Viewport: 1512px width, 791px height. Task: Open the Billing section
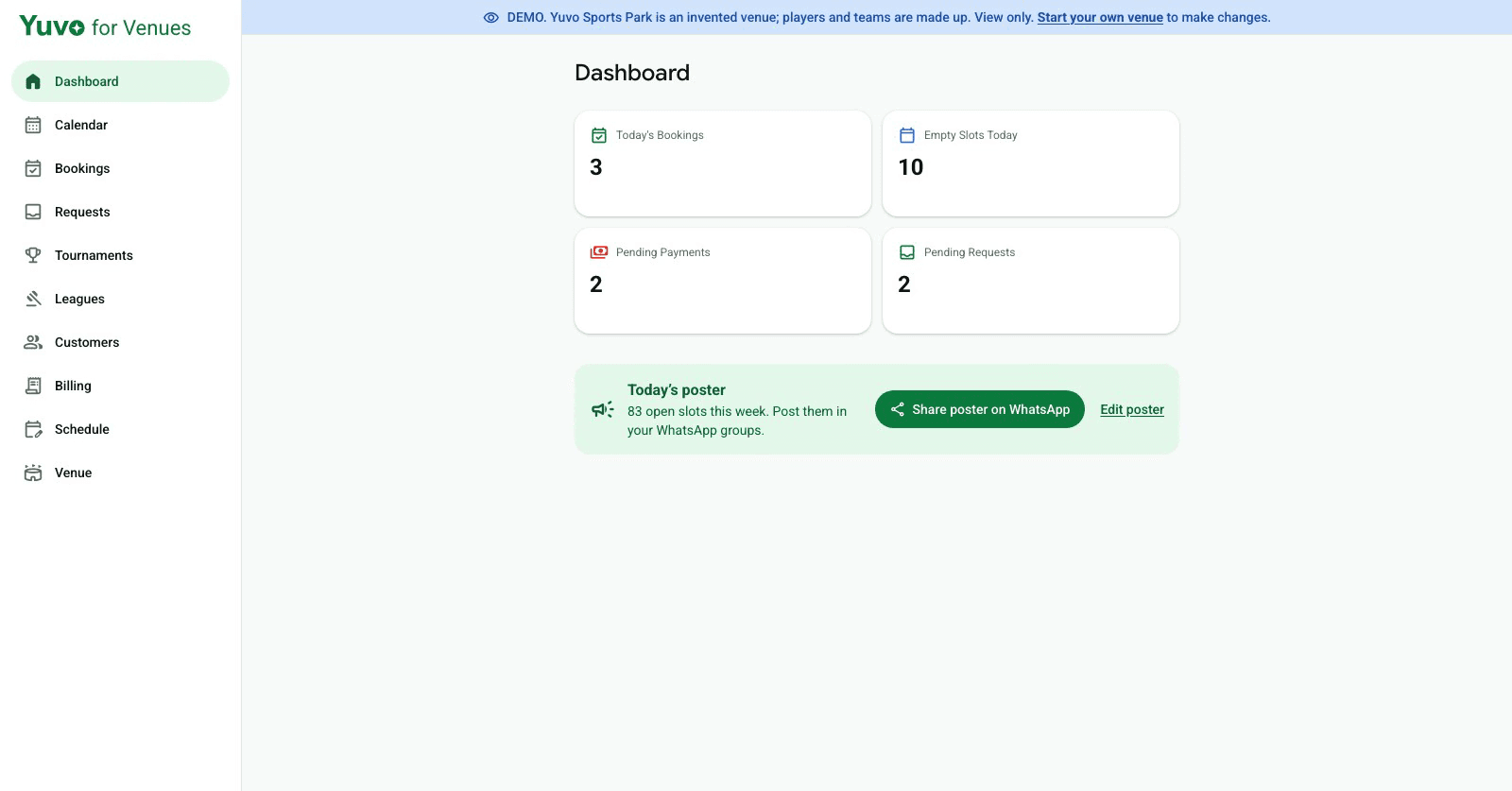coord(120,386)
